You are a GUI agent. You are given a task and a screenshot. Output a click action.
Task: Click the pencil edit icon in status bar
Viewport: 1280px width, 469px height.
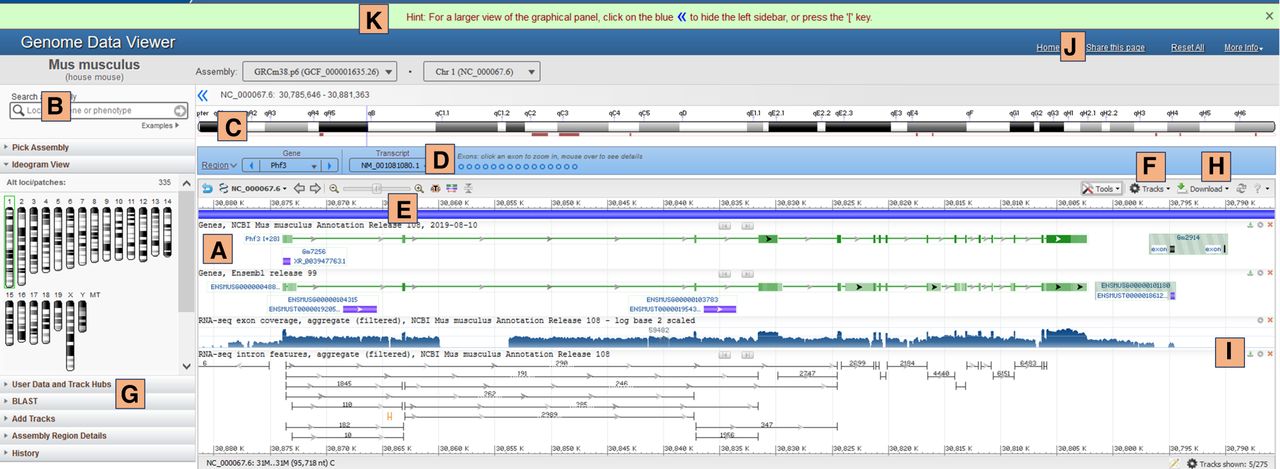coord(1175,463)
